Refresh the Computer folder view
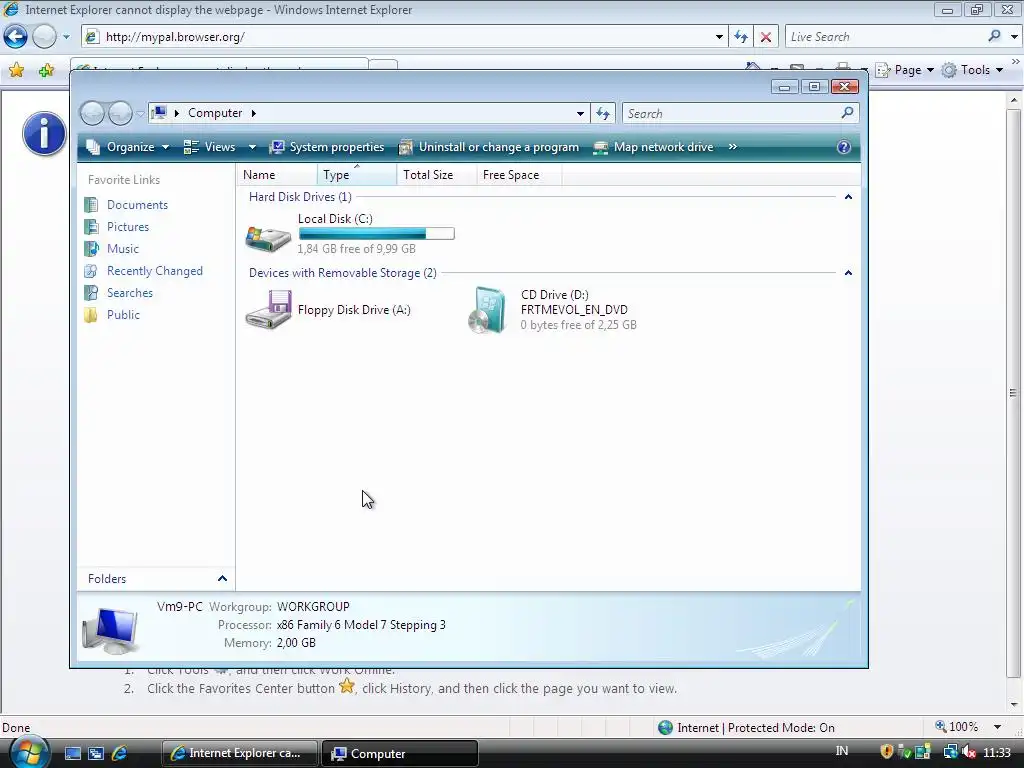 click(x=602, y=114)
